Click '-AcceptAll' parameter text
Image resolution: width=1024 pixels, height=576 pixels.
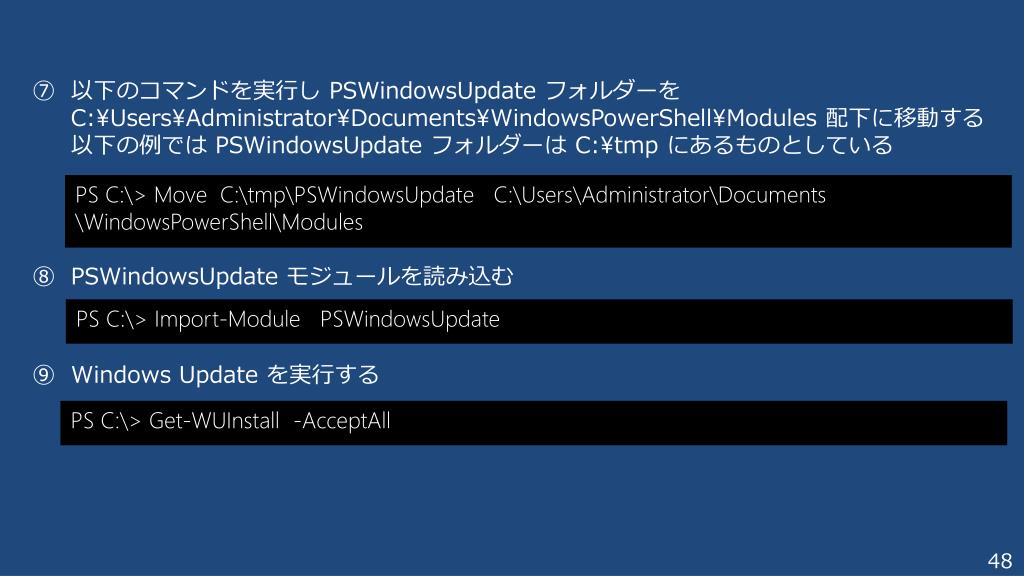click(342, 421)
